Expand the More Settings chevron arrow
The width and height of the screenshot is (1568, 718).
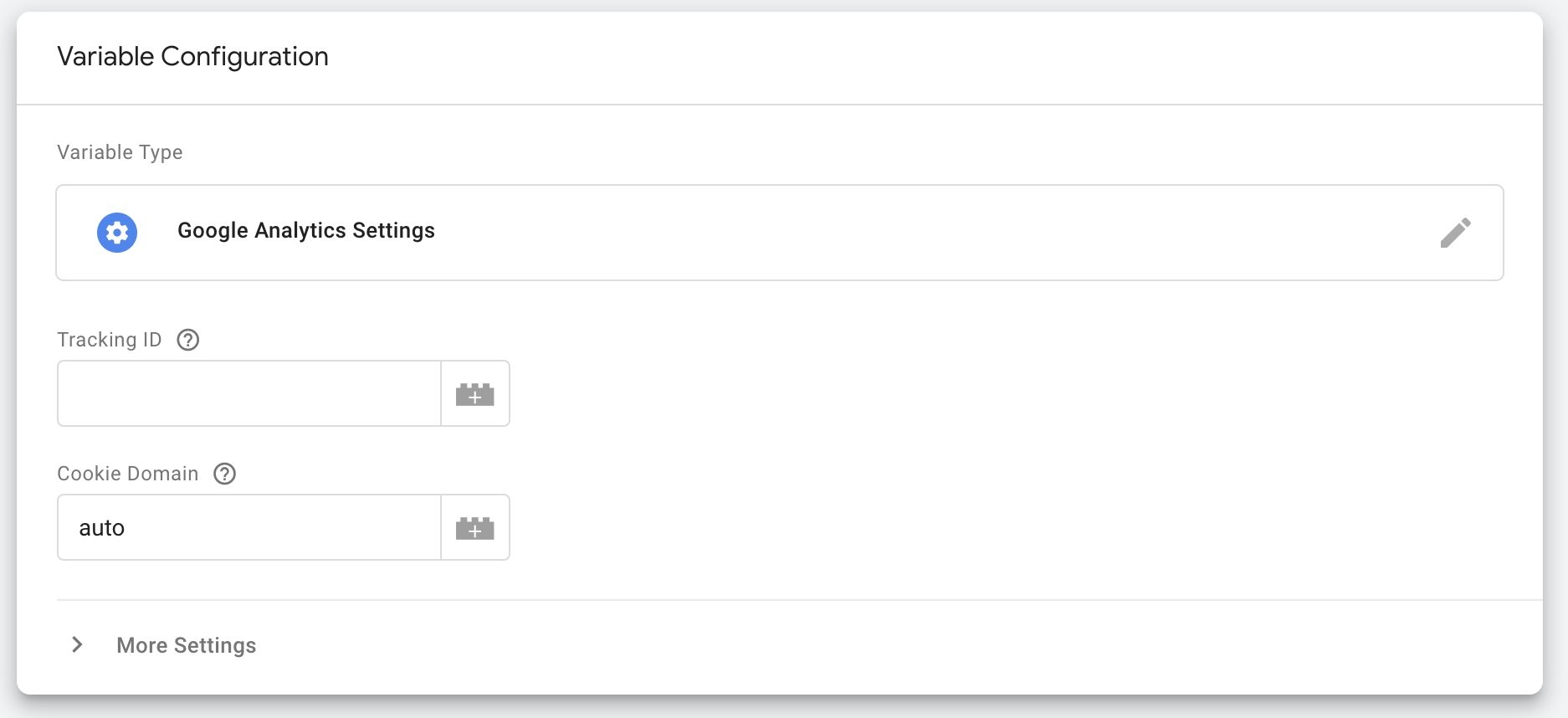point(77,644)
